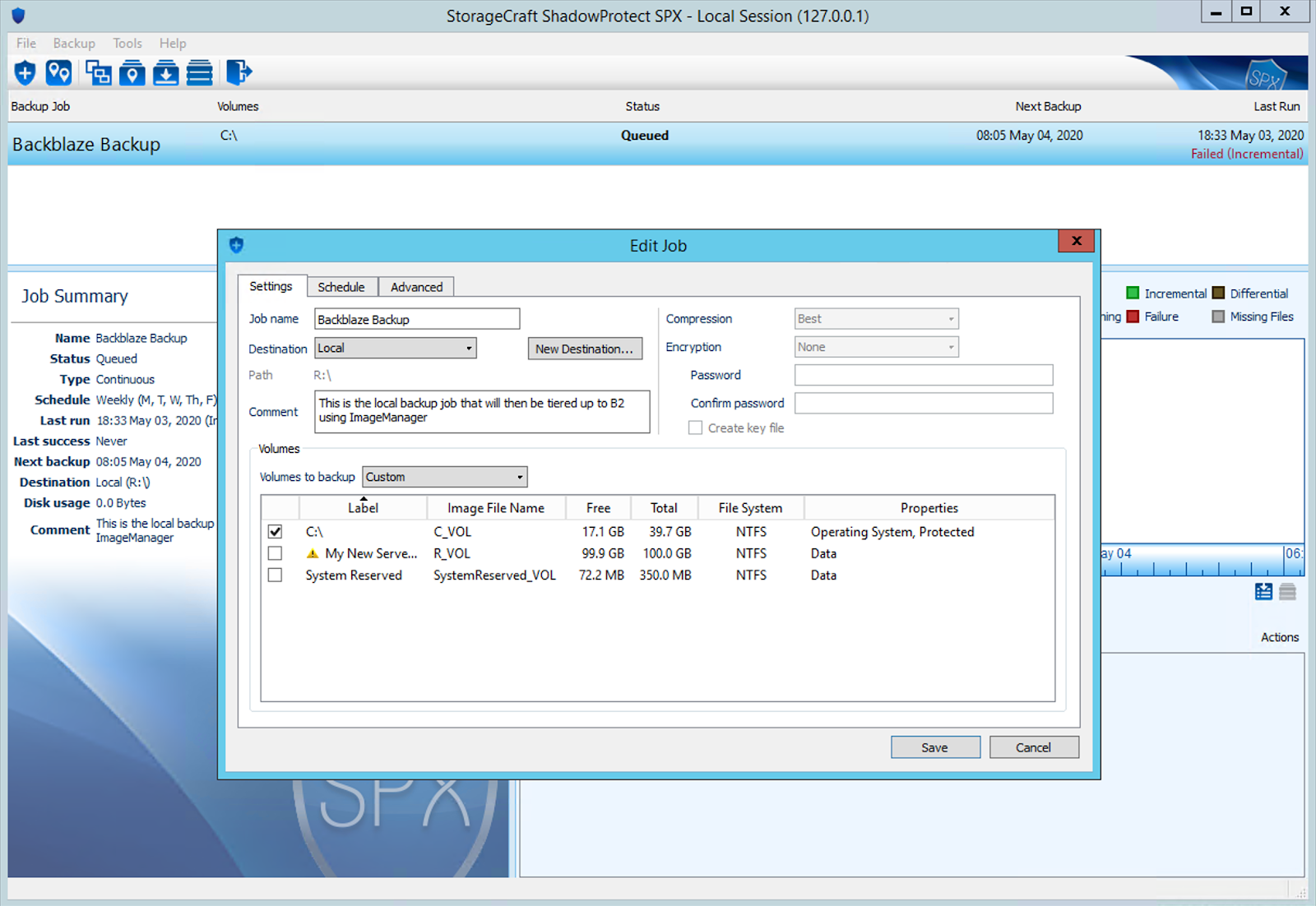This screenshot has height=906, width=1316.
Task: Click the shield icon in Edit Job title
Action: 237,245
